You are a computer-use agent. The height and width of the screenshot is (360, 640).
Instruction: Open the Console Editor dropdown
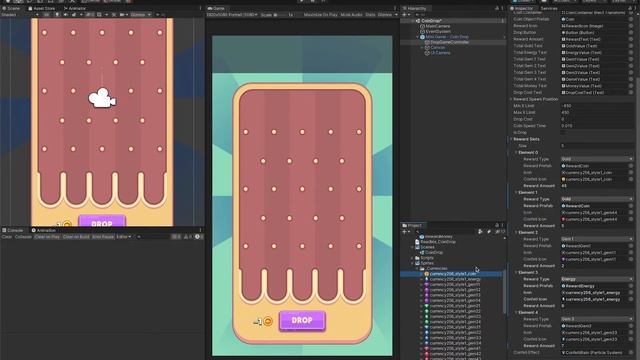point(124,237)
